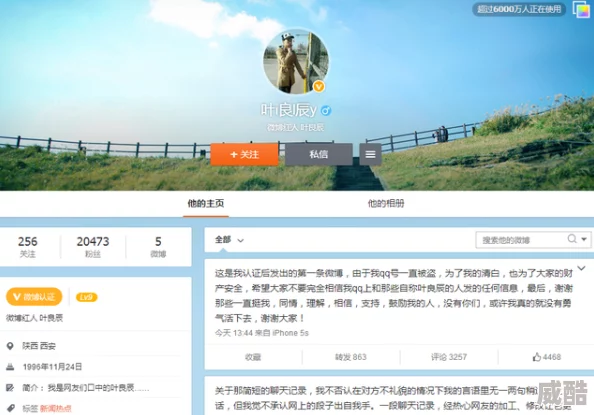The height and width of the screenshot is (415, 594).
Task: Click 微博红人 叶良辰 text in sidebar
Action: point(34,318)
